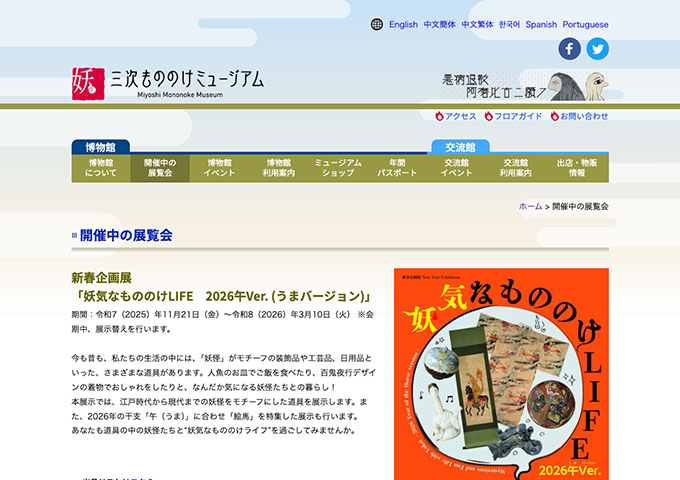The height and width of the screenshot is (480, 680).
Task: Open 出店・物販情報 menu item
Action: tap(577, 168)
